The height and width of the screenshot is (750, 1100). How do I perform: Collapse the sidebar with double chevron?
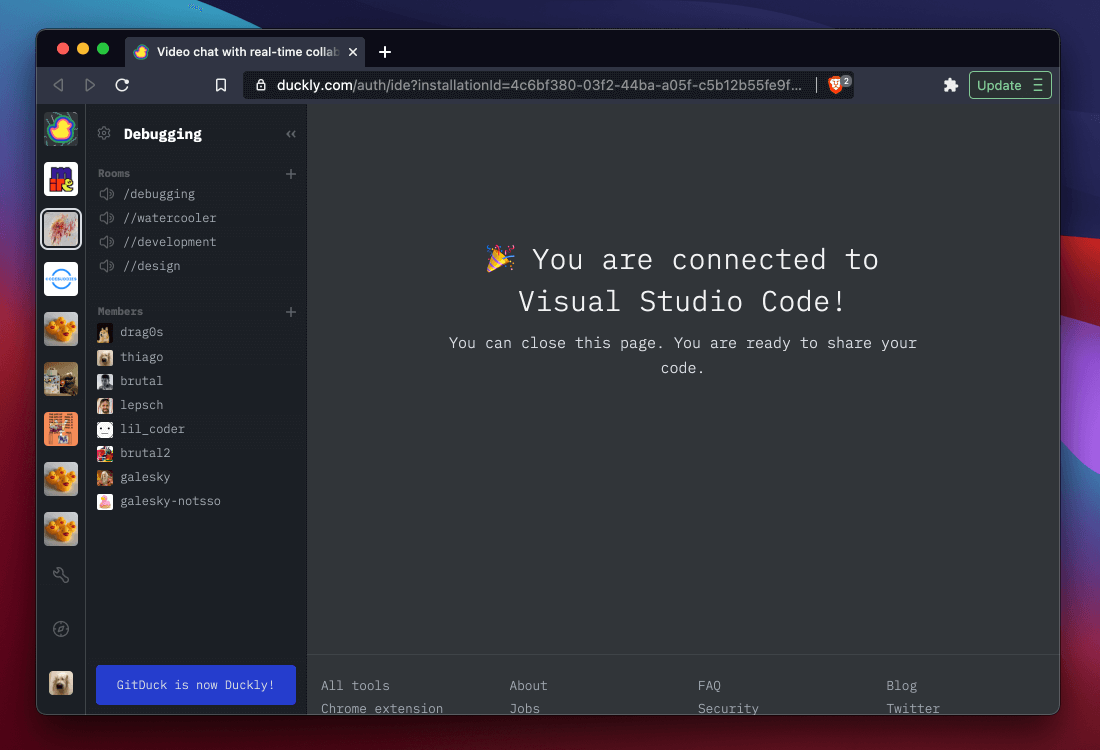pos(290,134)
